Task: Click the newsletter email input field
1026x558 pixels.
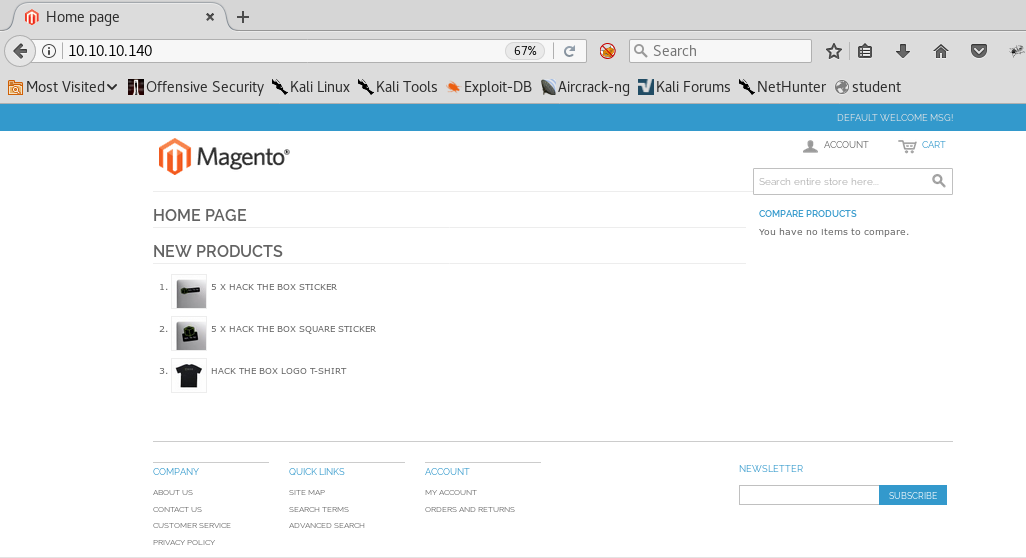Action: tap(808, 495)
